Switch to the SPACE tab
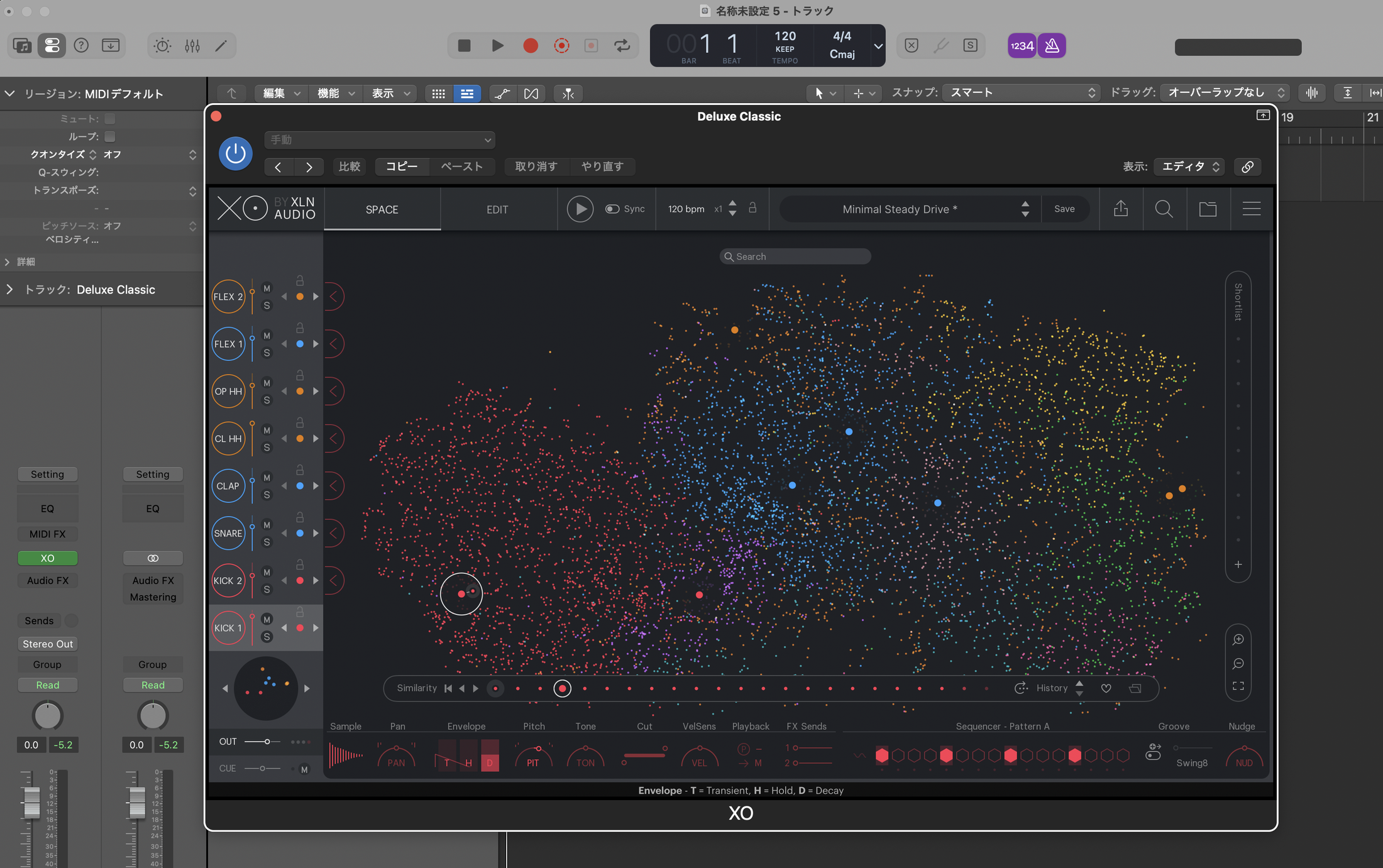 point(382,209)
